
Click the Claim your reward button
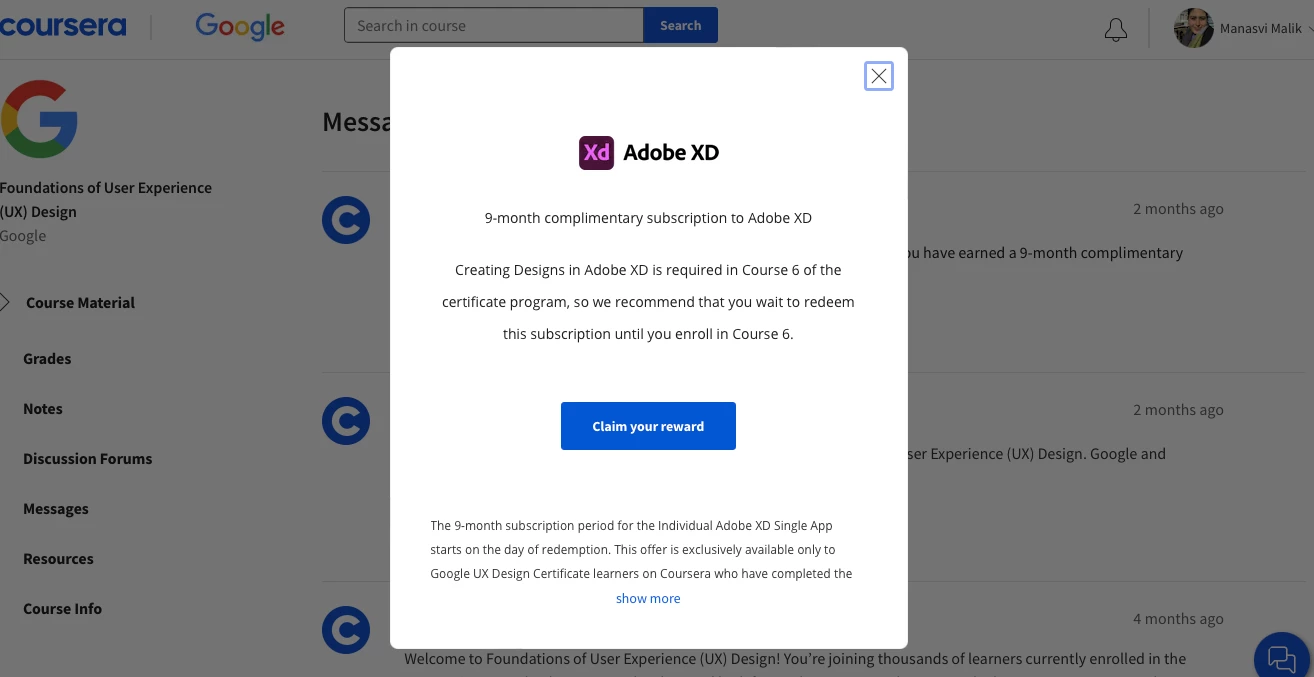(x=648, y=426)
